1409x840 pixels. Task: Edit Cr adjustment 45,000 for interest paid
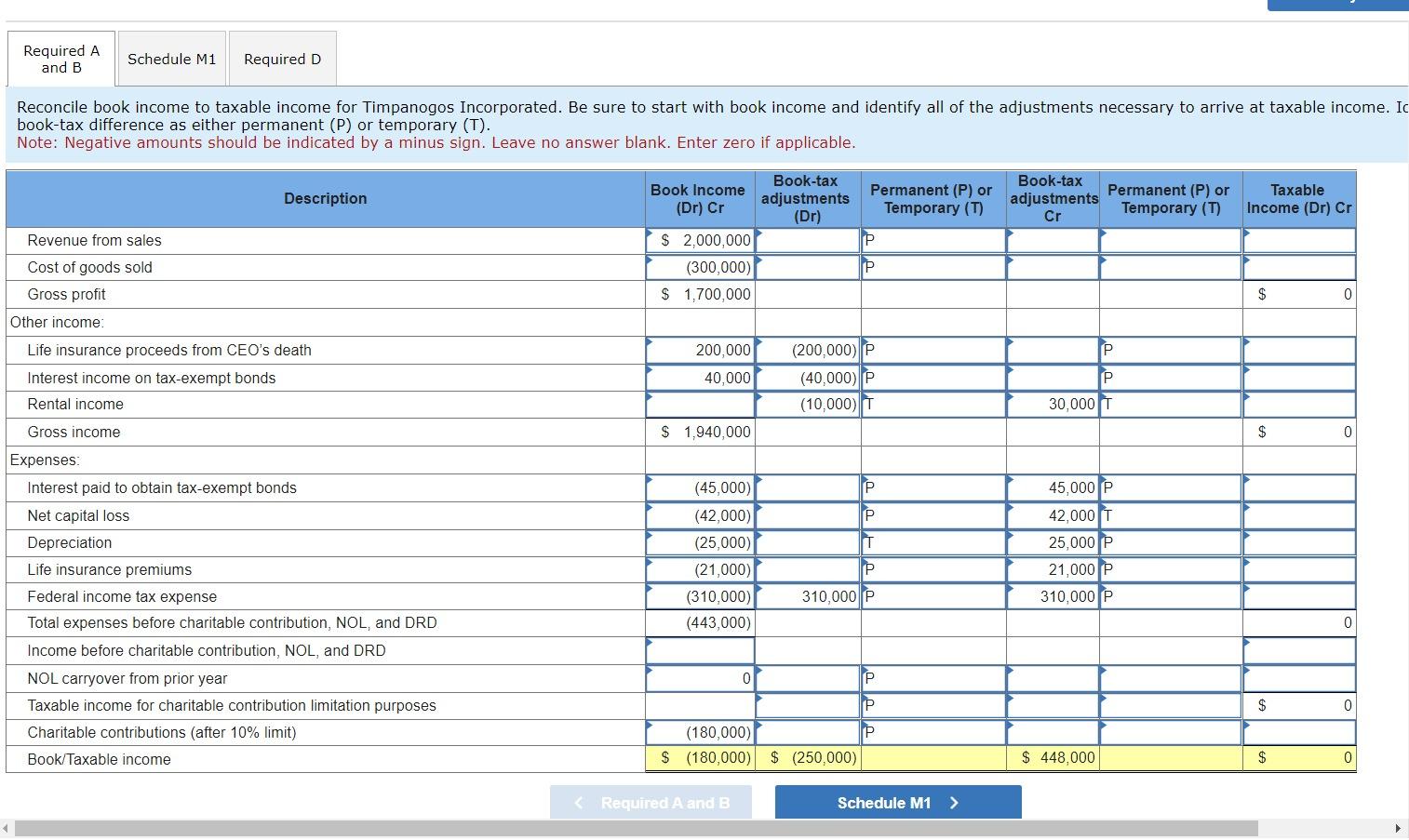[x=1053, y=487]
